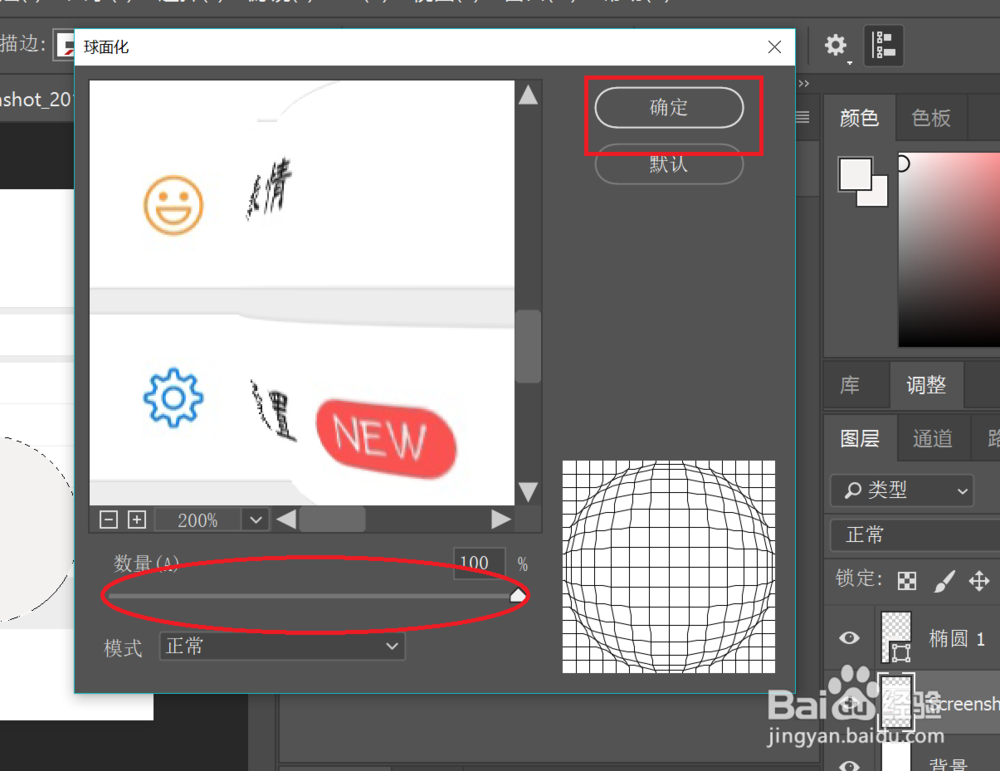Image resolution: width=1000 pixels, height=771 pixels.
Task: Toggle lock transparent pixels icon
Action: [x=907, y=580]
